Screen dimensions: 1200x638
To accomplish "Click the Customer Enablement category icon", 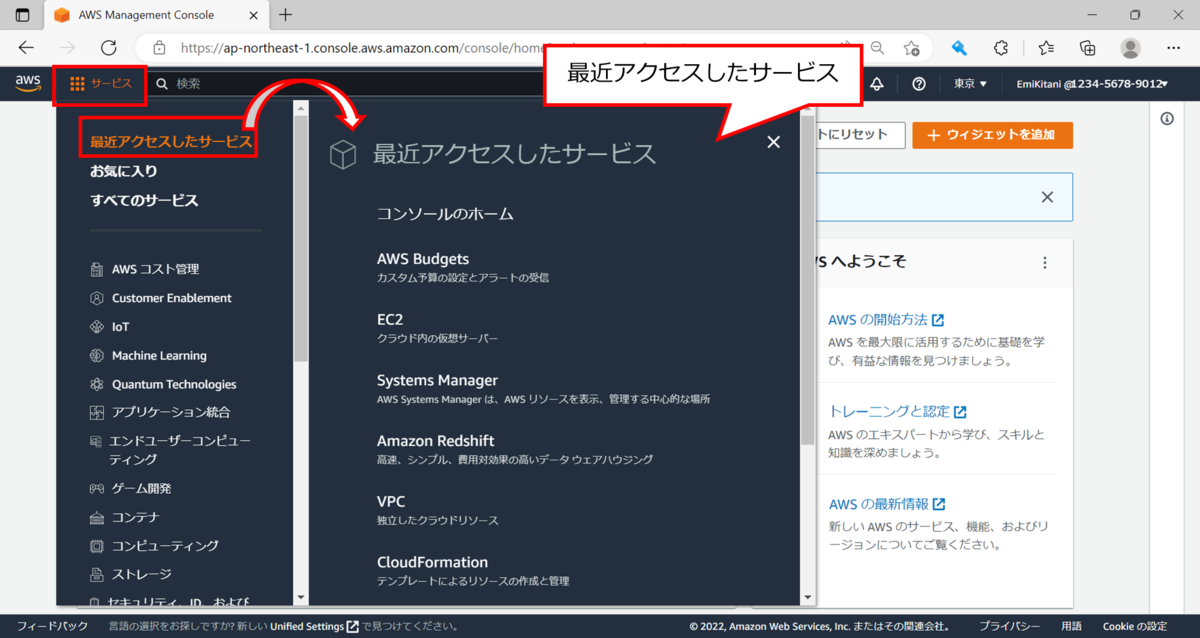I will pyautogui.click(x=97, y=298).
